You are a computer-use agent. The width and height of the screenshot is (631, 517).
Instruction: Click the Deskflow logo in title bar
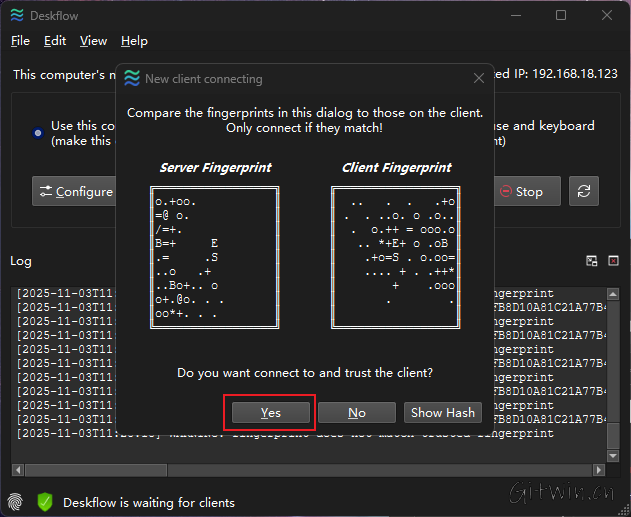tap(16, 15)
